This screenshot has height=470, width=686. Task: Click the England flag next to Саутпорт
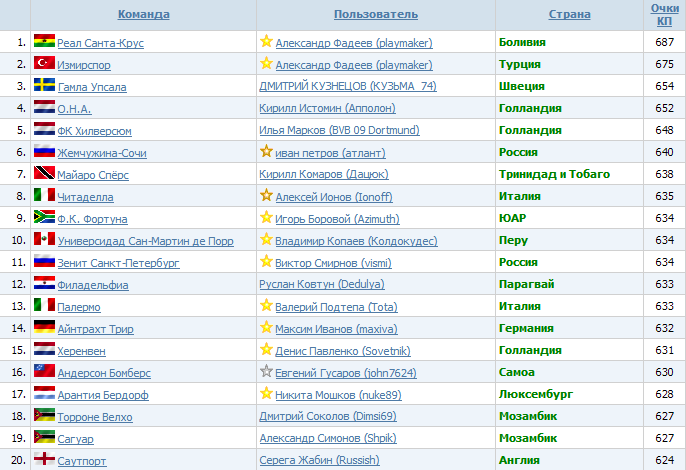pyautogui.click(x=44, y=460)
